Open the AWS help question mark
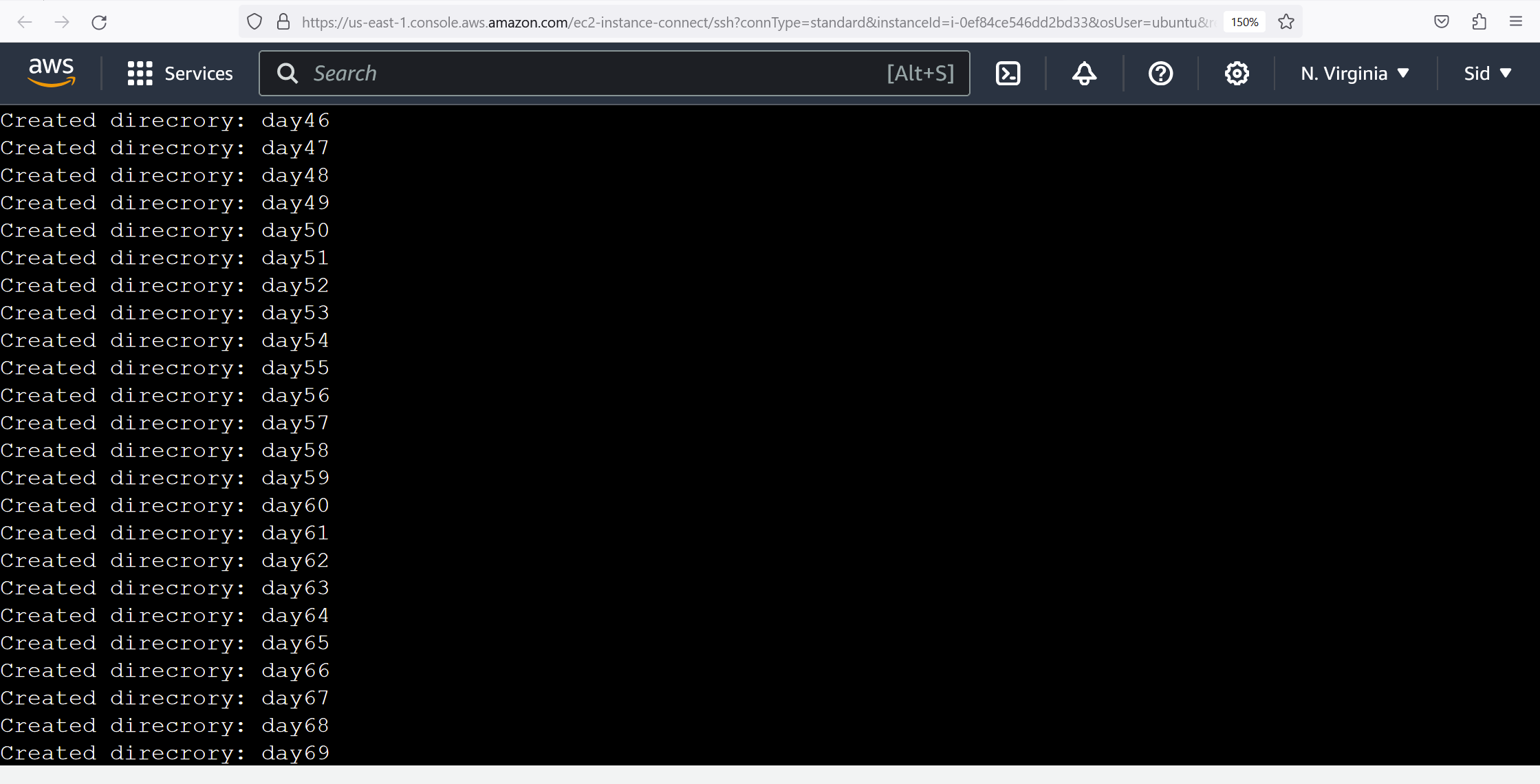Screen dimensions: 1540x784 [1160, 74]
